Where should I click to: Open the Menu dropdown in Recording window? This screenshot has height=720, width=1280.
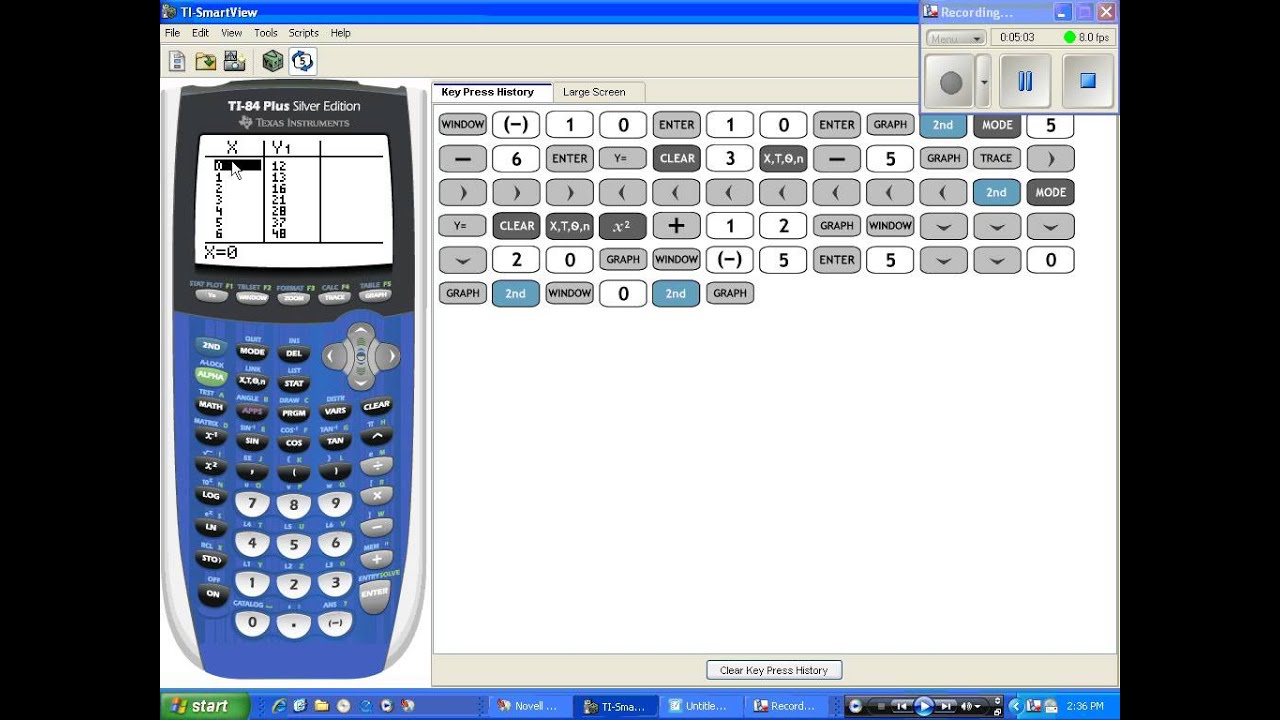click(956, 38)
